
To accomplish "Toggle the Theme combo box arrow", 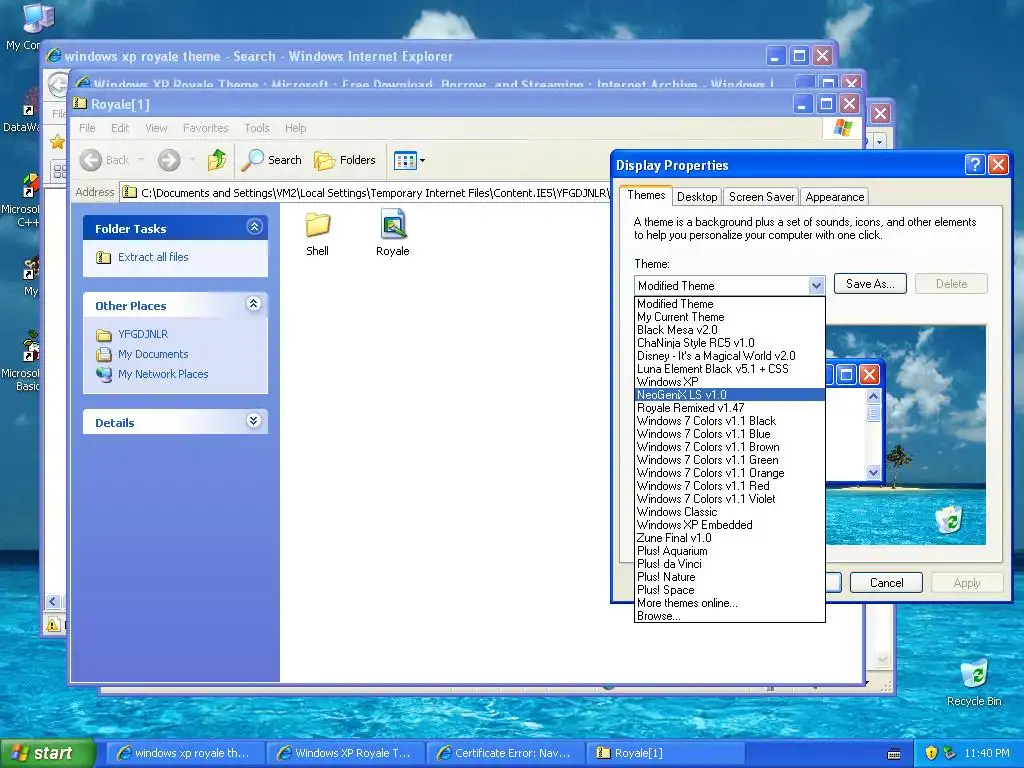I will point(816,285).
